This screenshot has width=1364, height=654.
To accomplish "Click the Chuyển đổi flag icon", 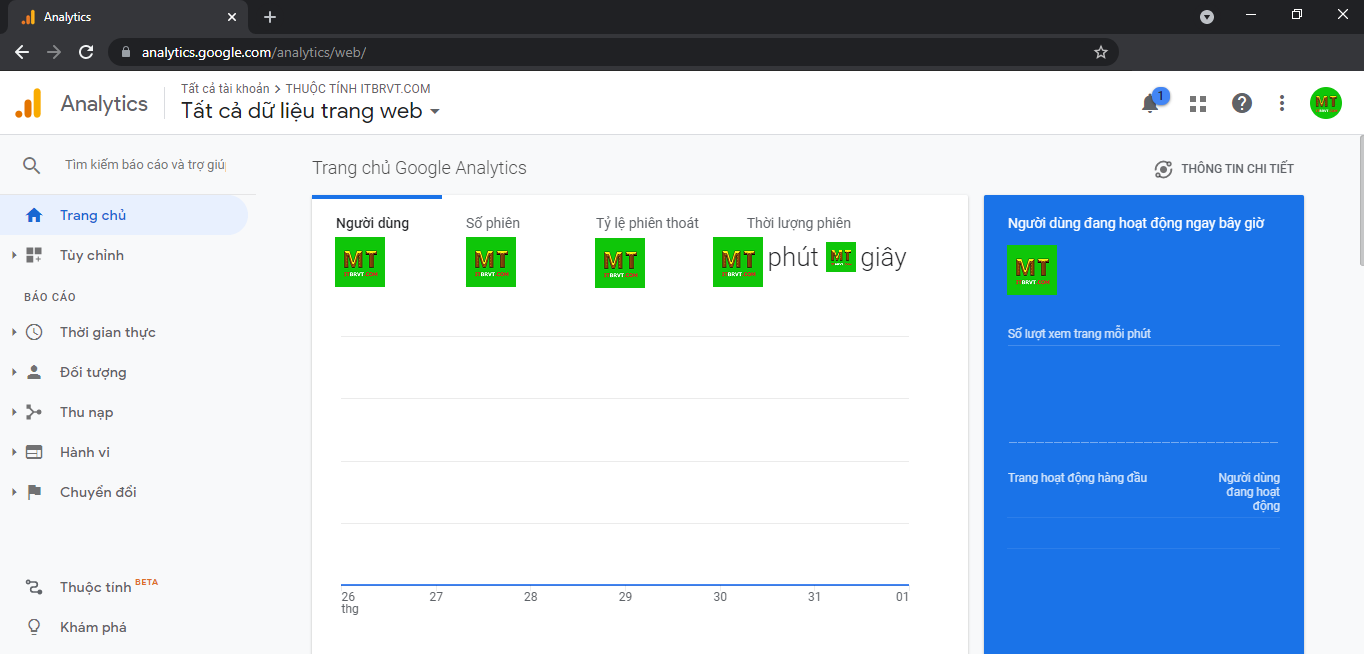I will (x=34, y=492).
